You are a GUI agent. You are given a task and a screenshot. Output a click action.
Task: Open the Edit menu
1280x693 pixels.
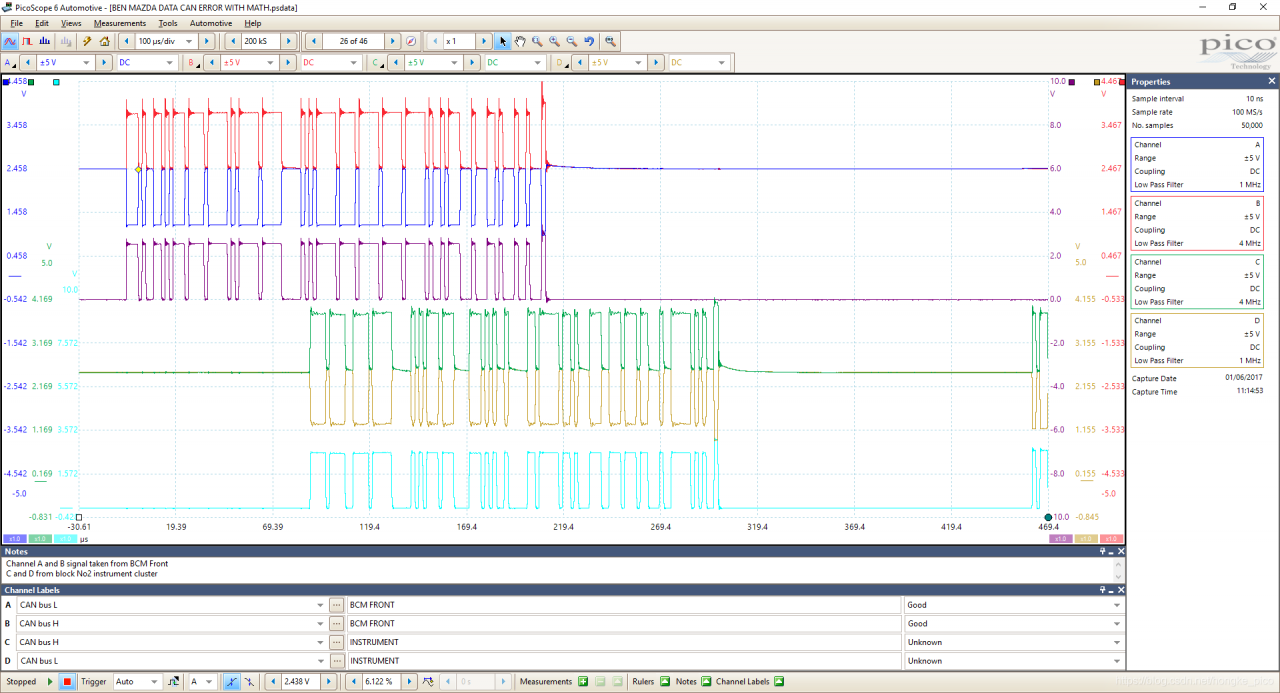tap(42, 23)
